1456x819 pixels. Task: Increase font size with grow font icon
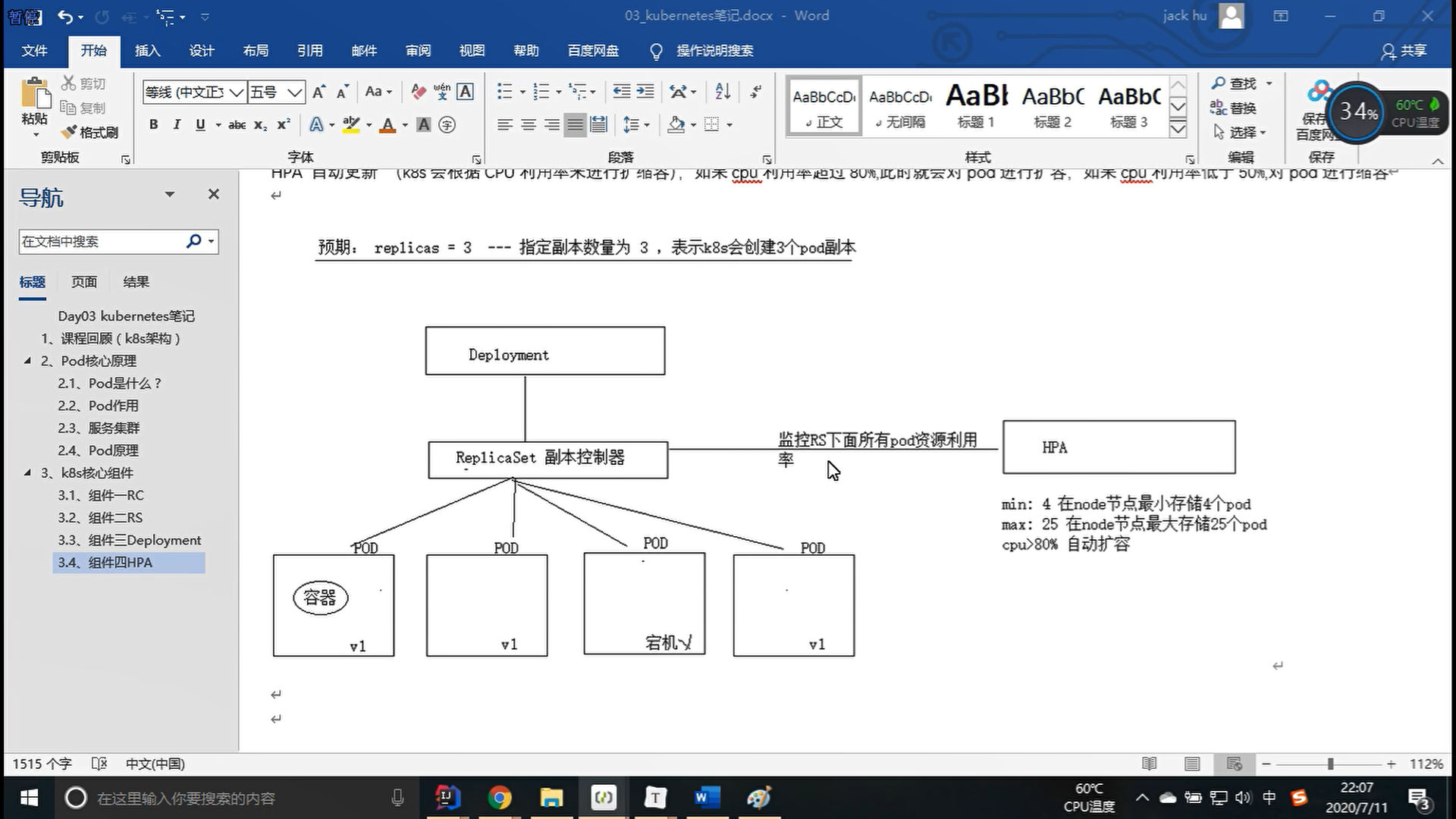tap(319, 92)
